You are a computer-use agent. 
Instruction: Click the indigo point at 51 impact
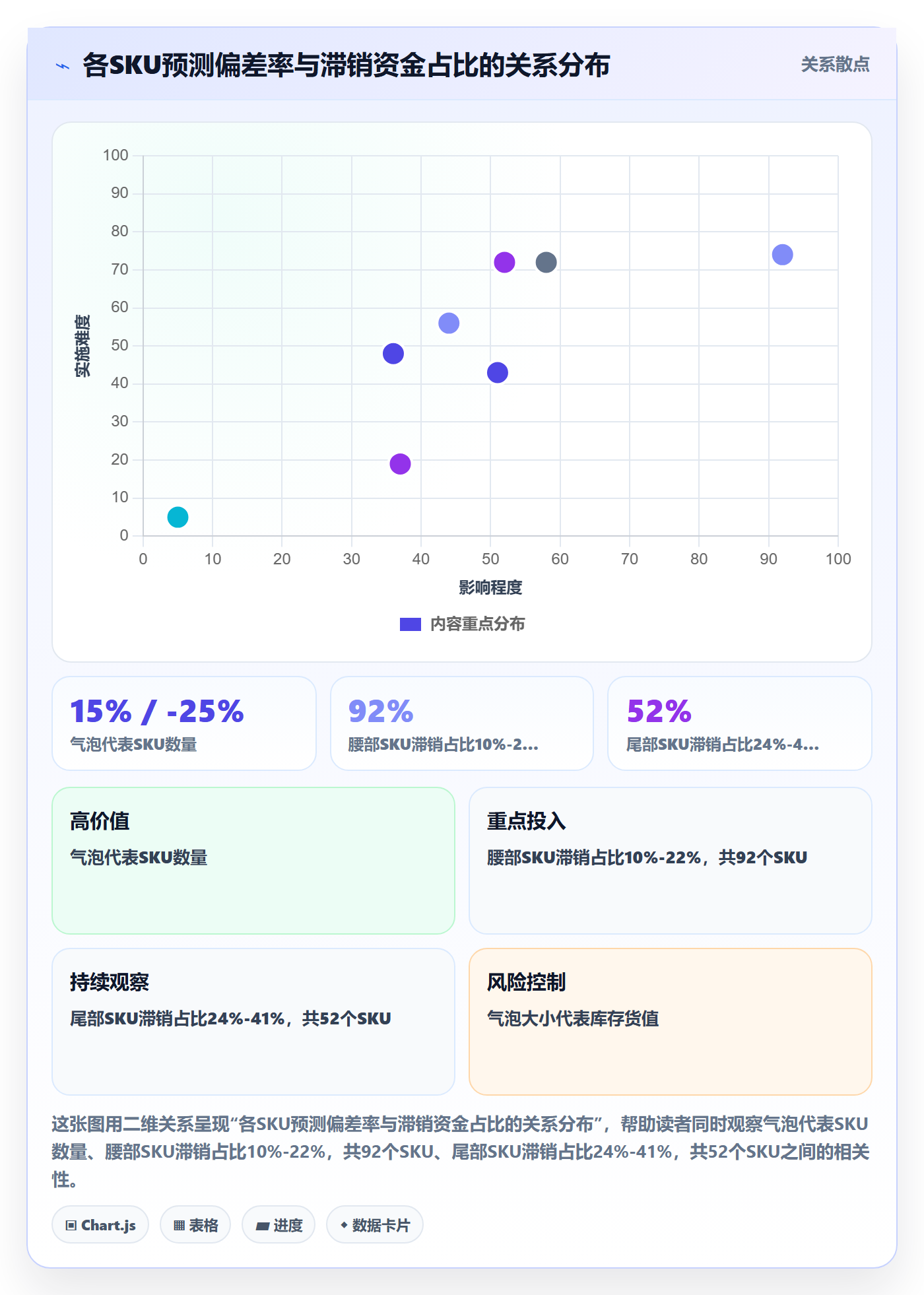(x=498, y=373)
